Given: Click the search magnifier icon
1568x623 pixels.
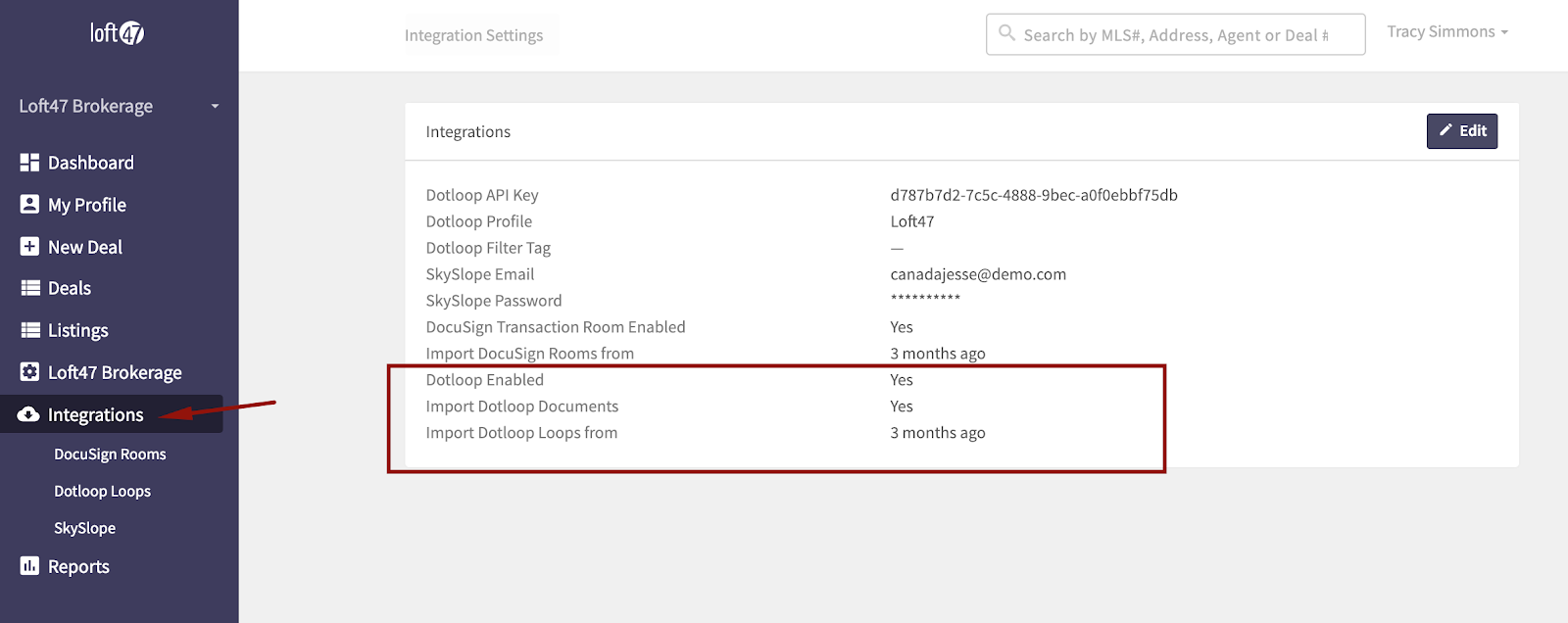Looking at the screenshot, I should (1006, 33).
